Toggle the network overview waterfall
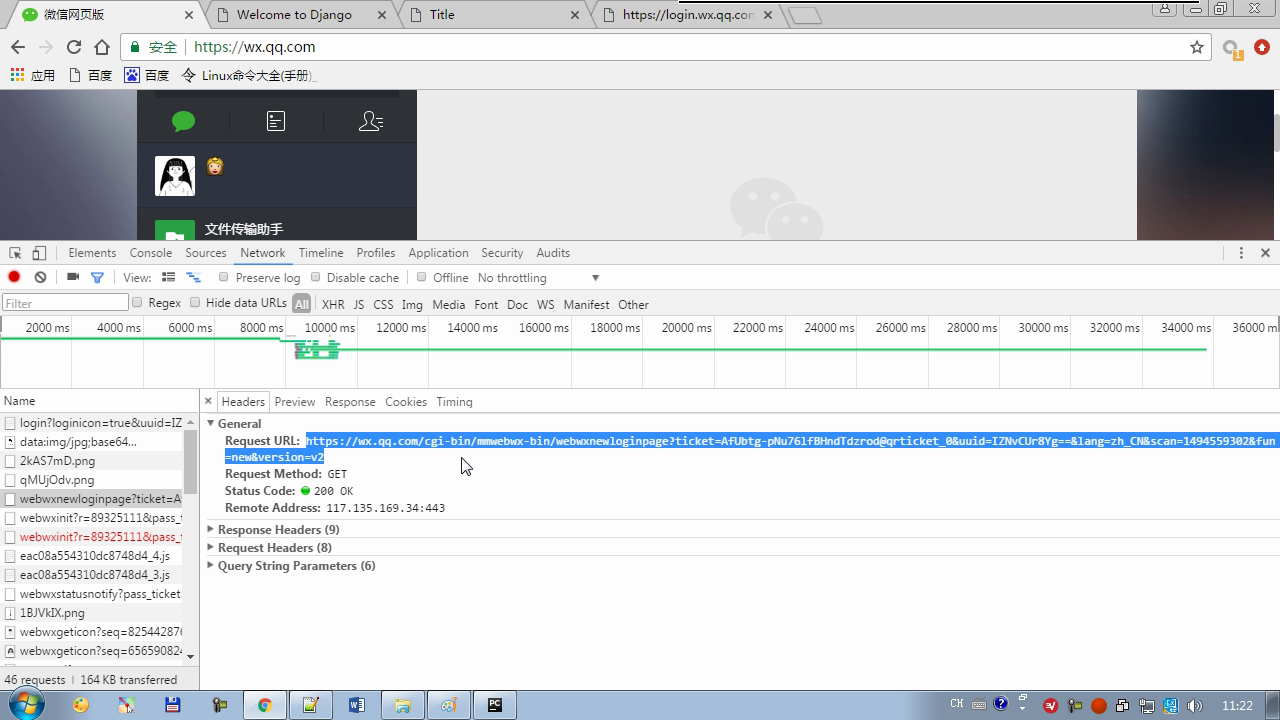 tap(193, 277)
